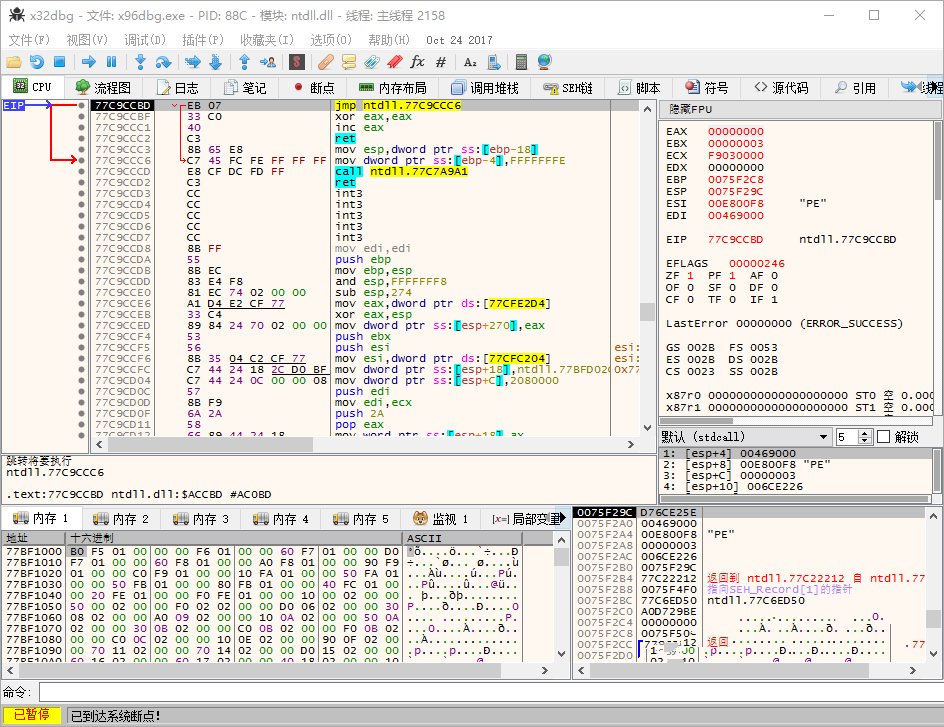Screen dimensions: 944x727
Task: Open the calculator toolbar icon
Action: (521, 62)
